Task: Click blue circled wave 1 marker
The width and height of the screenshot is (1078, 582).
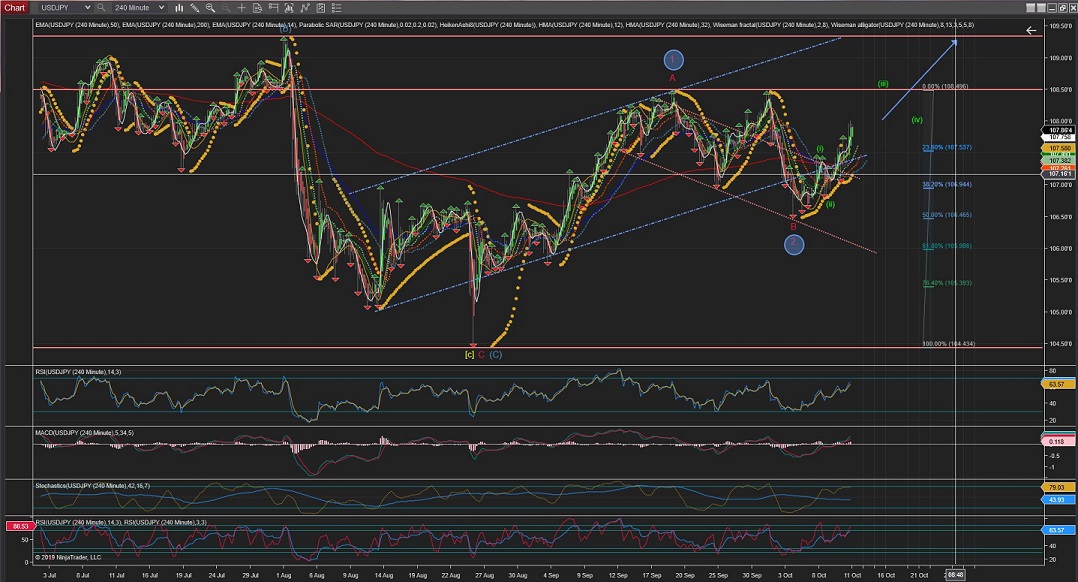Action: pyautogui.click(x=673, y=59)
